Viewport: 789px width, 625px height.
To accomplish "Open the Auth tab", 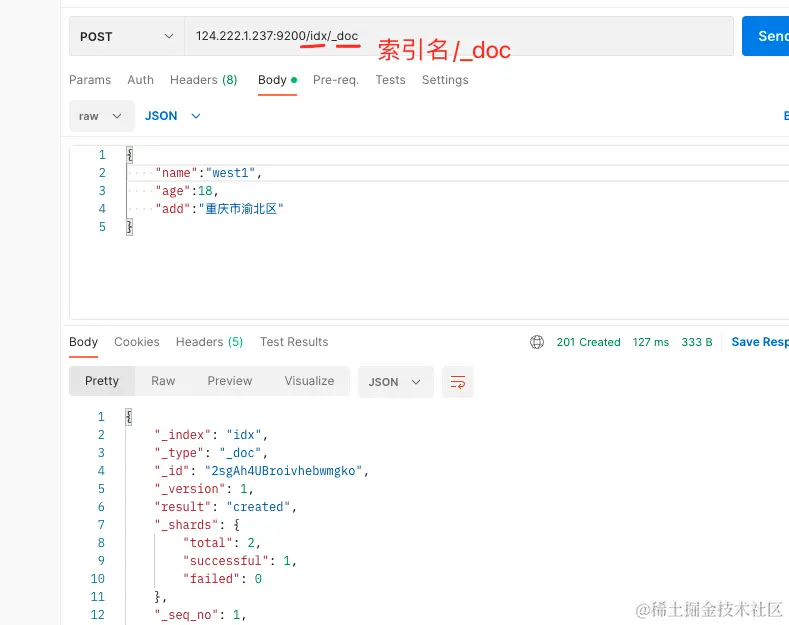I will (140, 80).
